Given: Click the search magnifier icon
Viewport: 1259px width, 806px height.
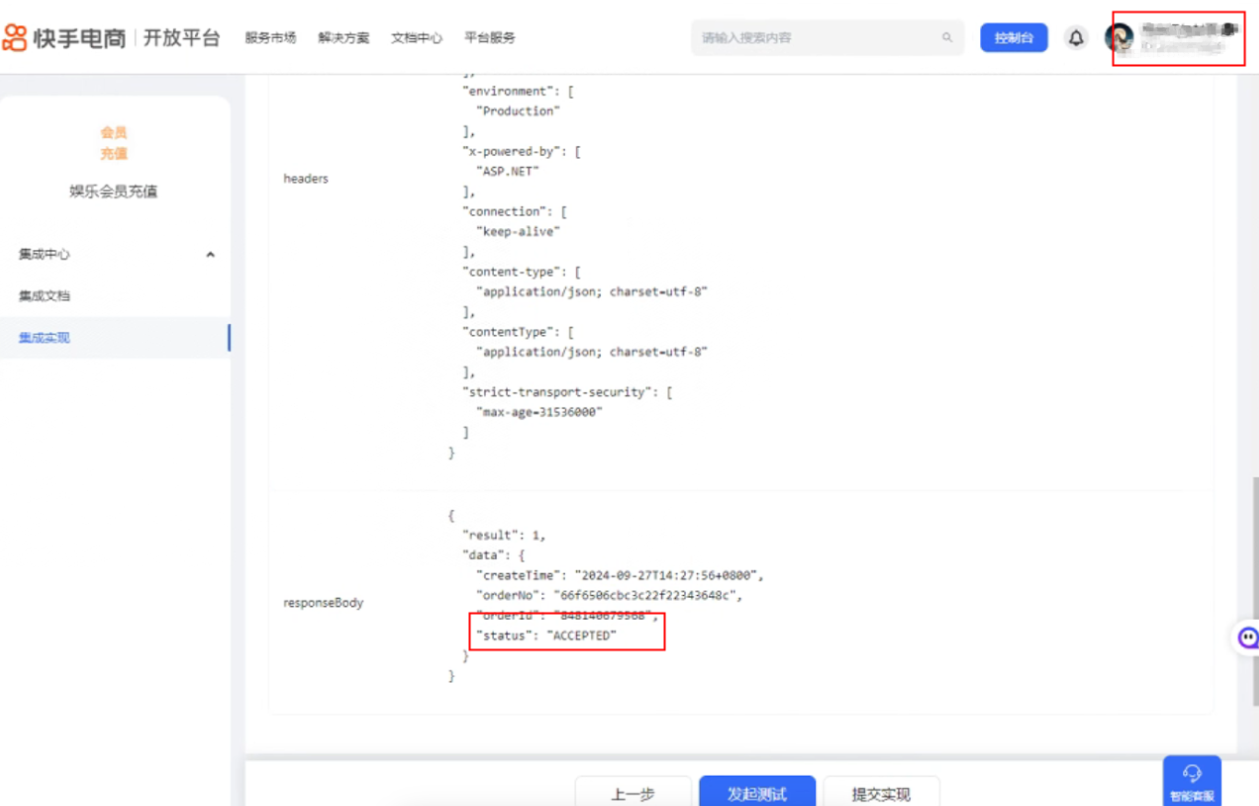Looking at the screenshot, I should pos(947,38).
